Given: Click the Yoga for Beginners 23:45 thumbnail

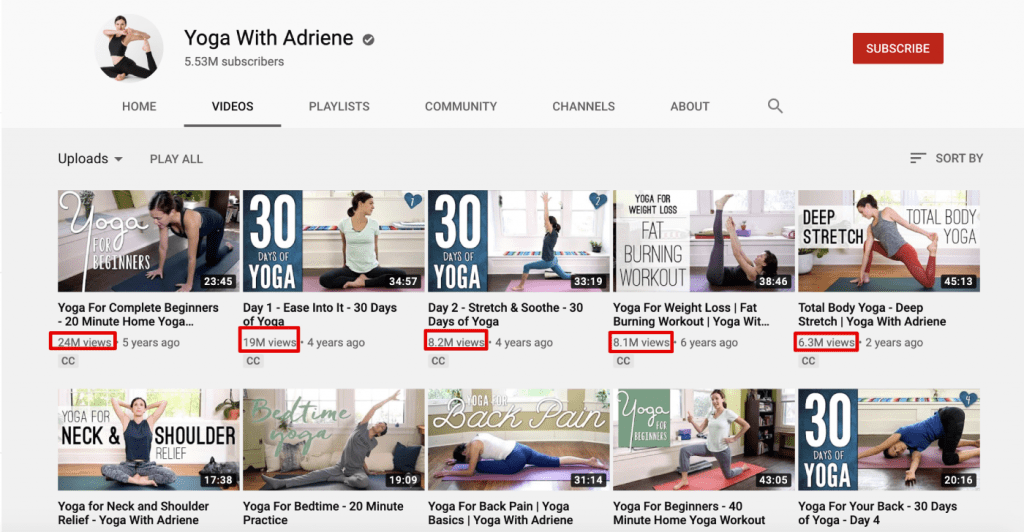Looking at the screenshot, I should coord(148,241).
